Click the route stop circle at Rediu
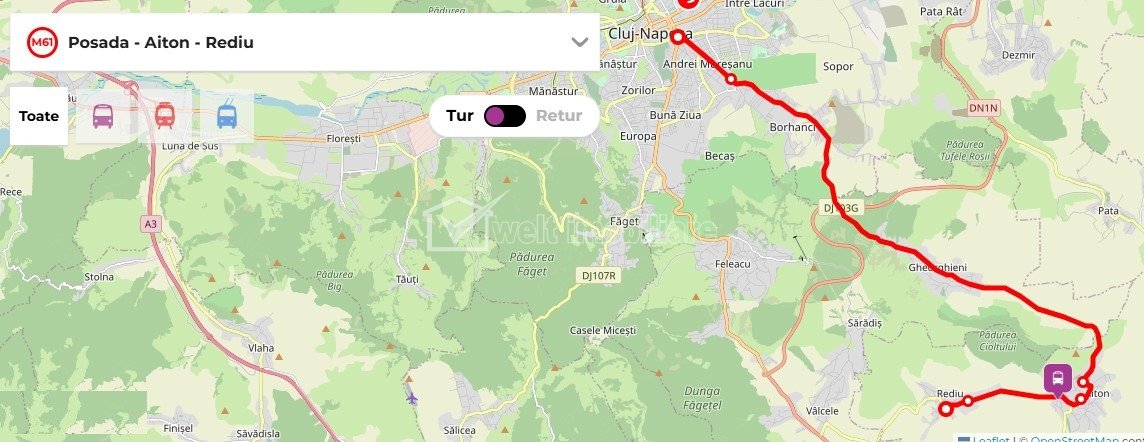This screenshot has height=442, width=1144. pyautogui.click(x=946, y=409)
